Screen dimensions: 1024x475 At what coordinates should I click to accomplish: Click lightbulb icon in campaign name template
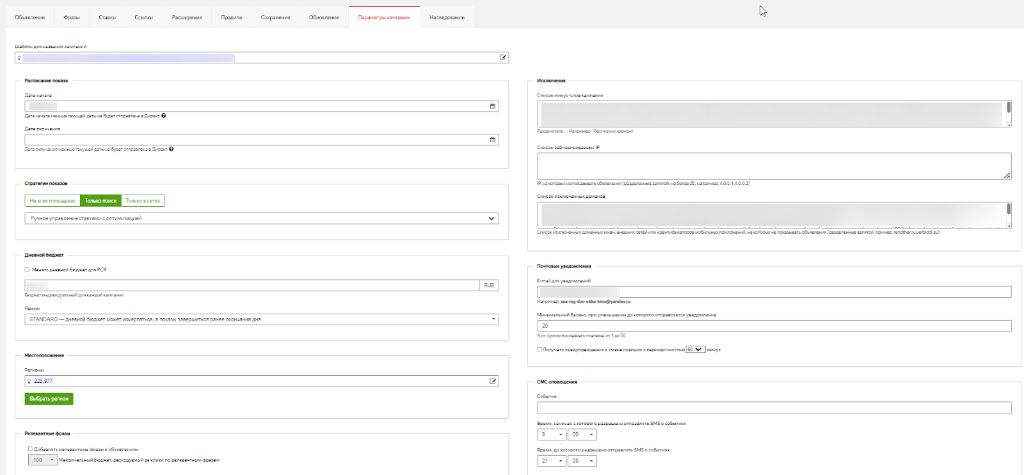pyautogui.click(x=19, y=58)
